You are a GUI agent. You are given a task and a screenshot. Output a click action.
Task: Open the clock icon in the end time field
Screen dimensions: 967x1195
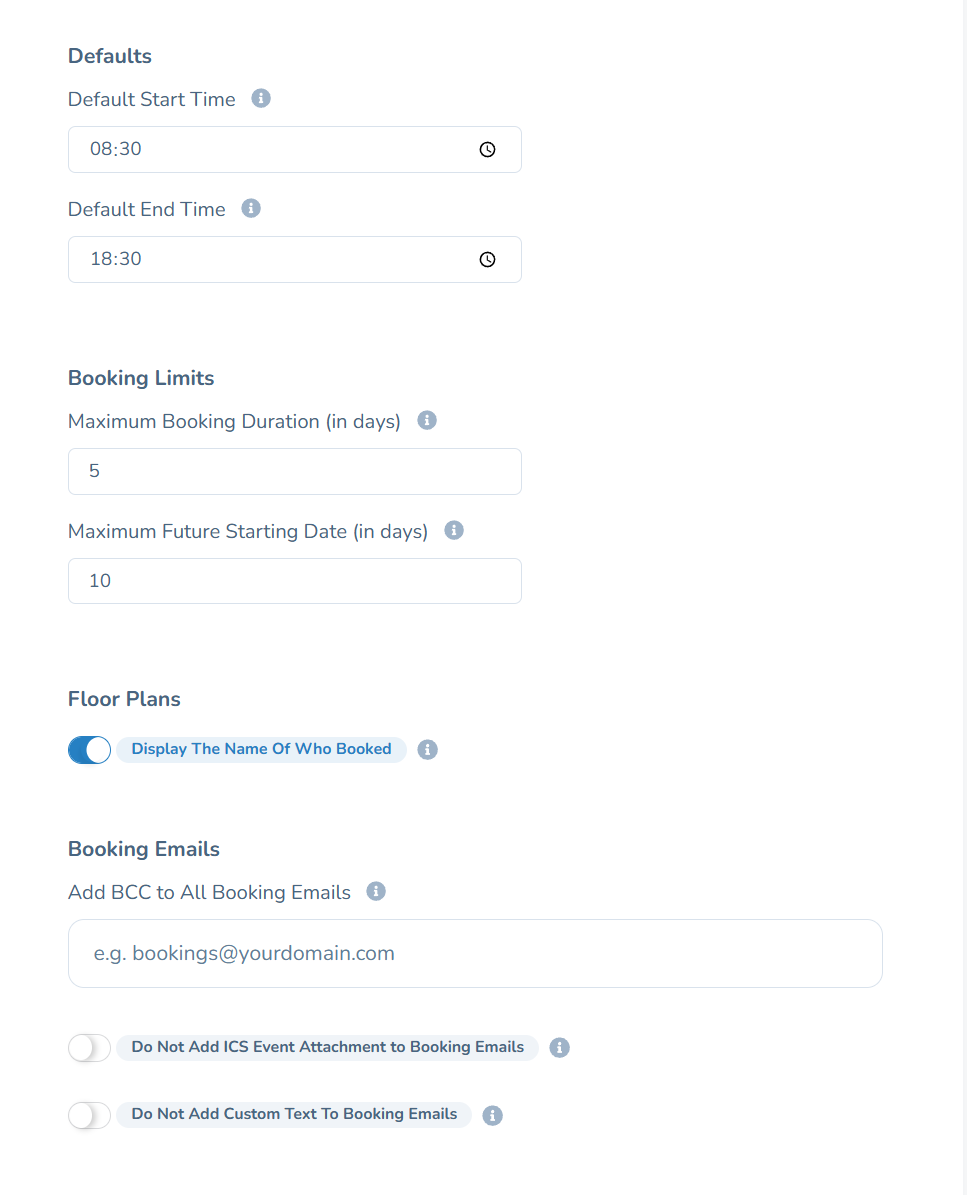[487, 258]
